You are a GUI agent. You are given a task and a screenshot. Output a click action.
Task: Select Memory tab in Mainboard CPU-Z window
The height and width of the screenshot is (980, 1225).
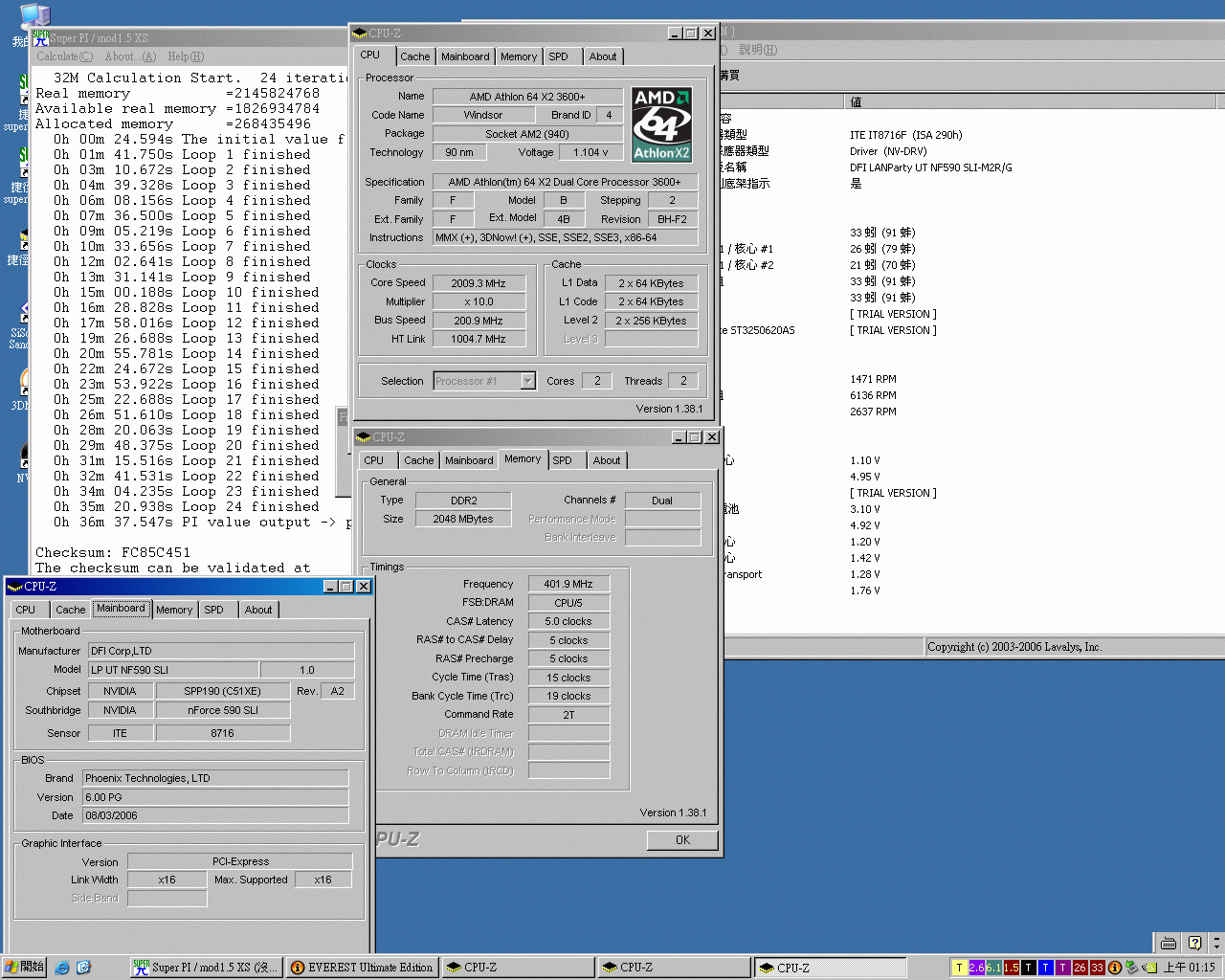point(174,610)
